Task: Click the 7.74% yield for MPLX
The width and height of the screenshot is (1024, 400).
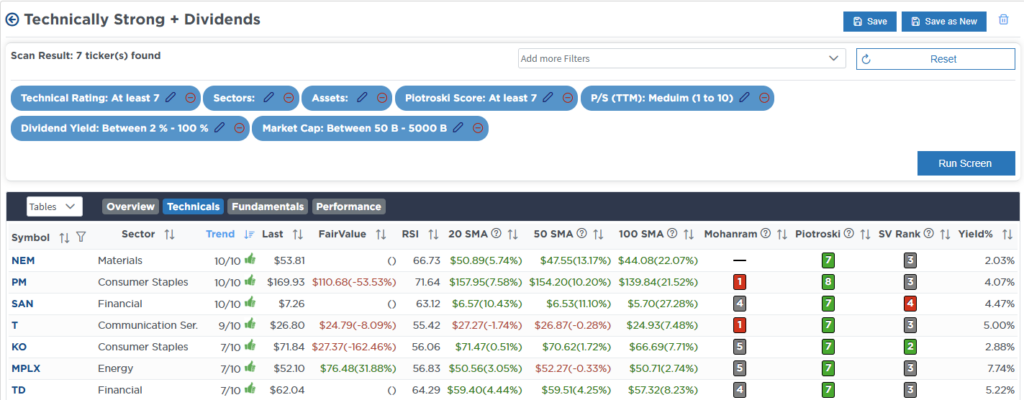Action: click(x=999, y=369)
